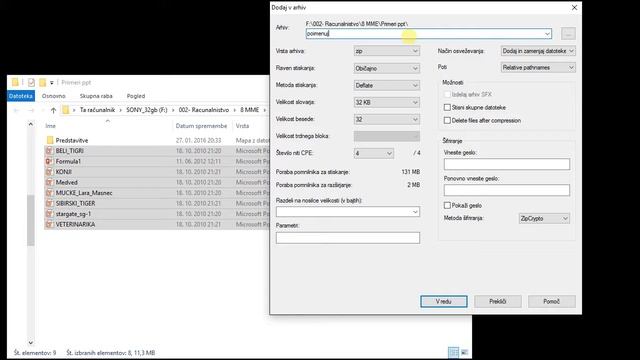Click the Vnesite geslo password field
This screenshot has width=640, height=360.
click(507, 164)
